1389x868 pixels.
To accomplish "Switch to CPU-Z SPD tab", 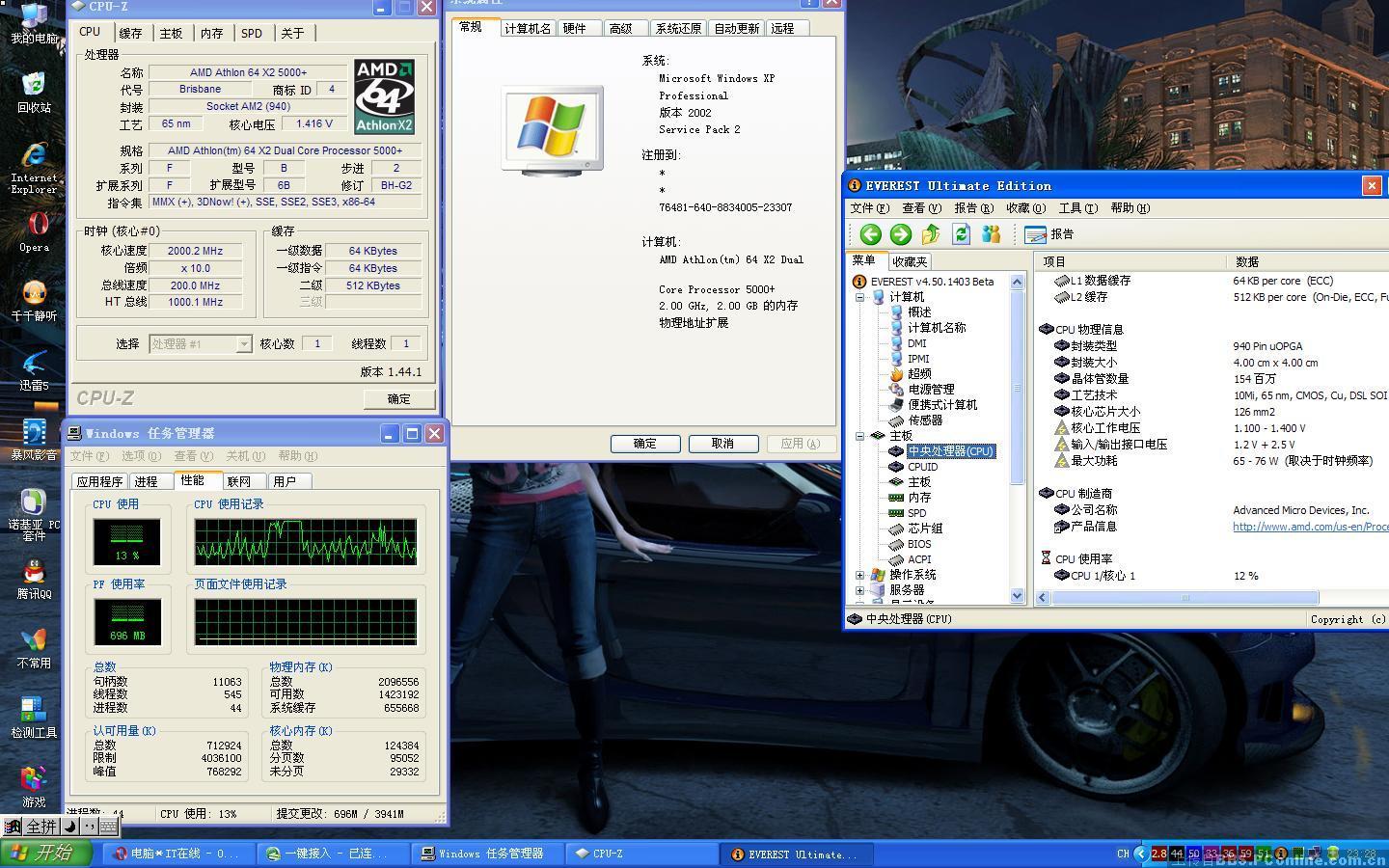I will click(x=252, y=33).
